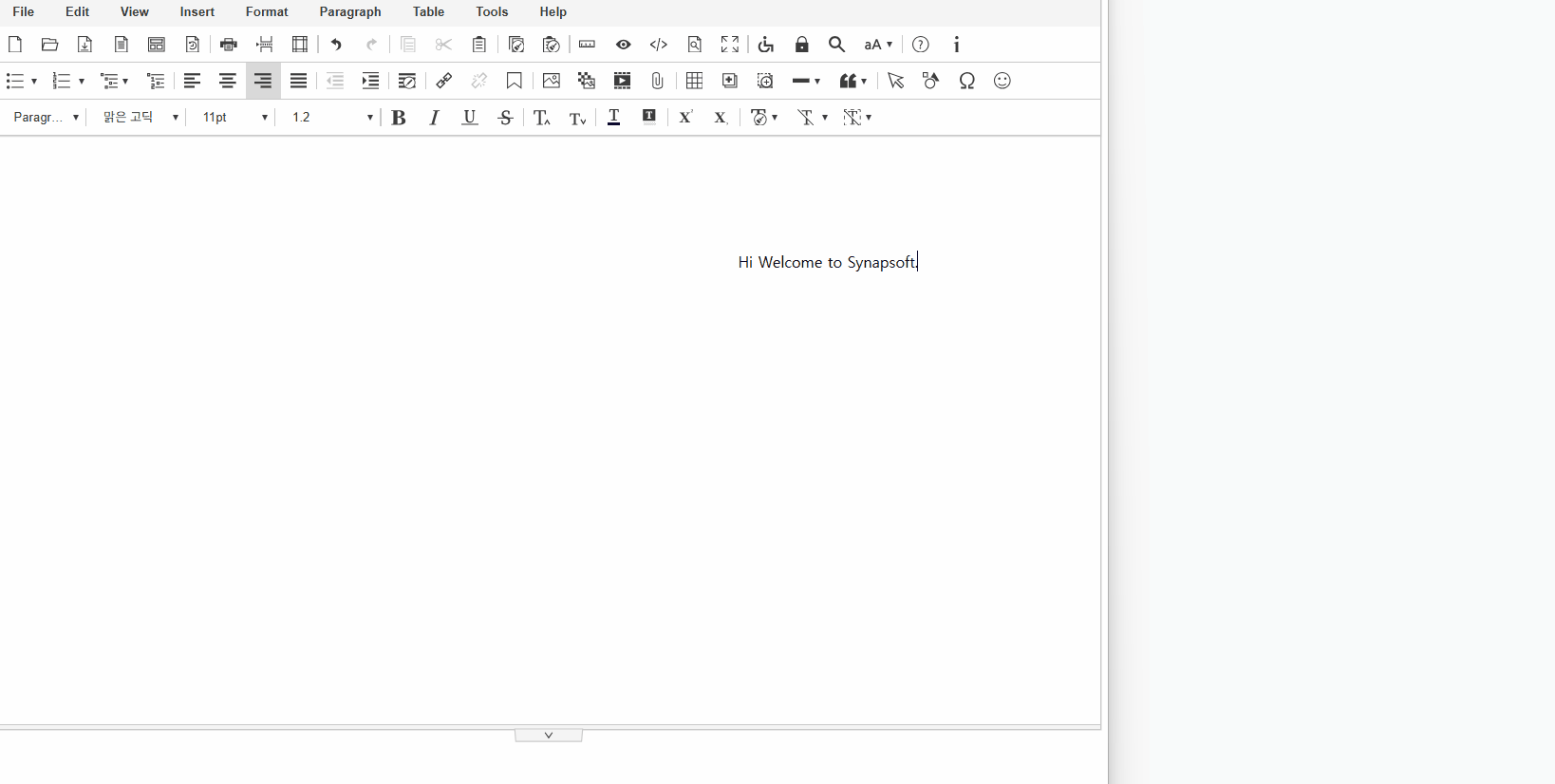Align text to the left
The height and width of the screenshot is (784, 1555).
point(193,81)
